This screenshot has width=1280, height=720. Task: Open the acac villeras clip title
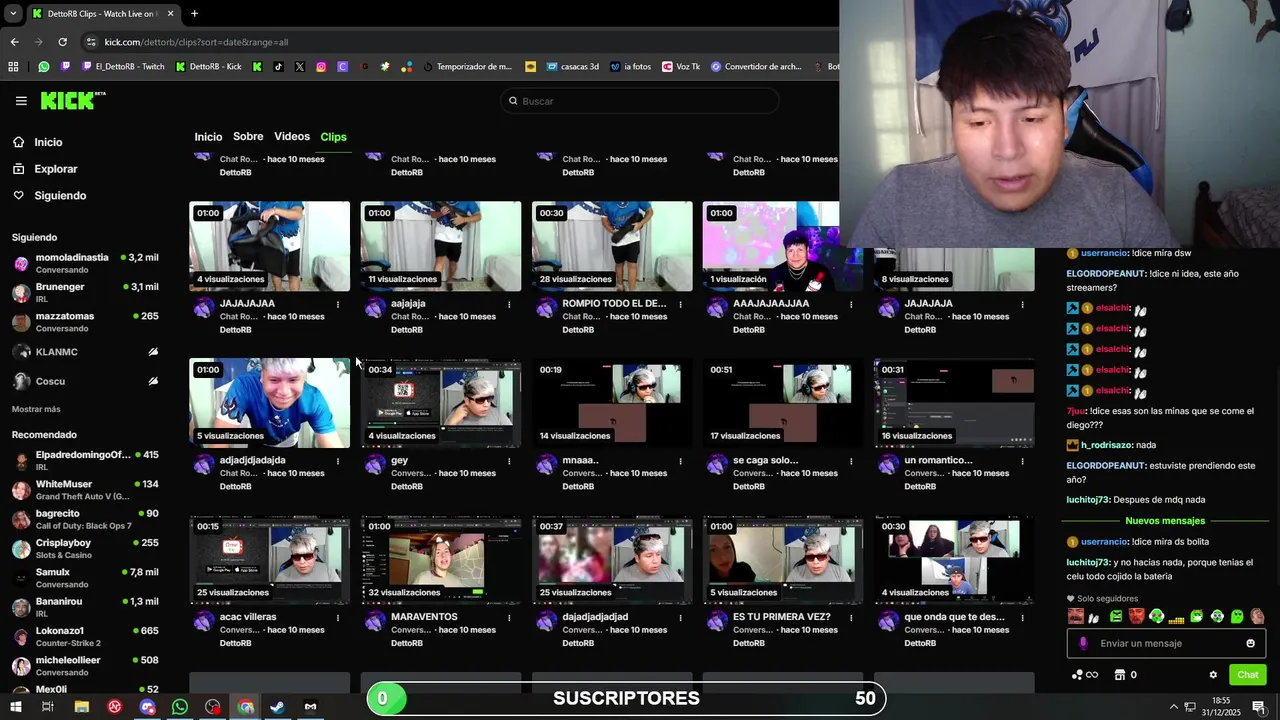click(x=247, y=617)
